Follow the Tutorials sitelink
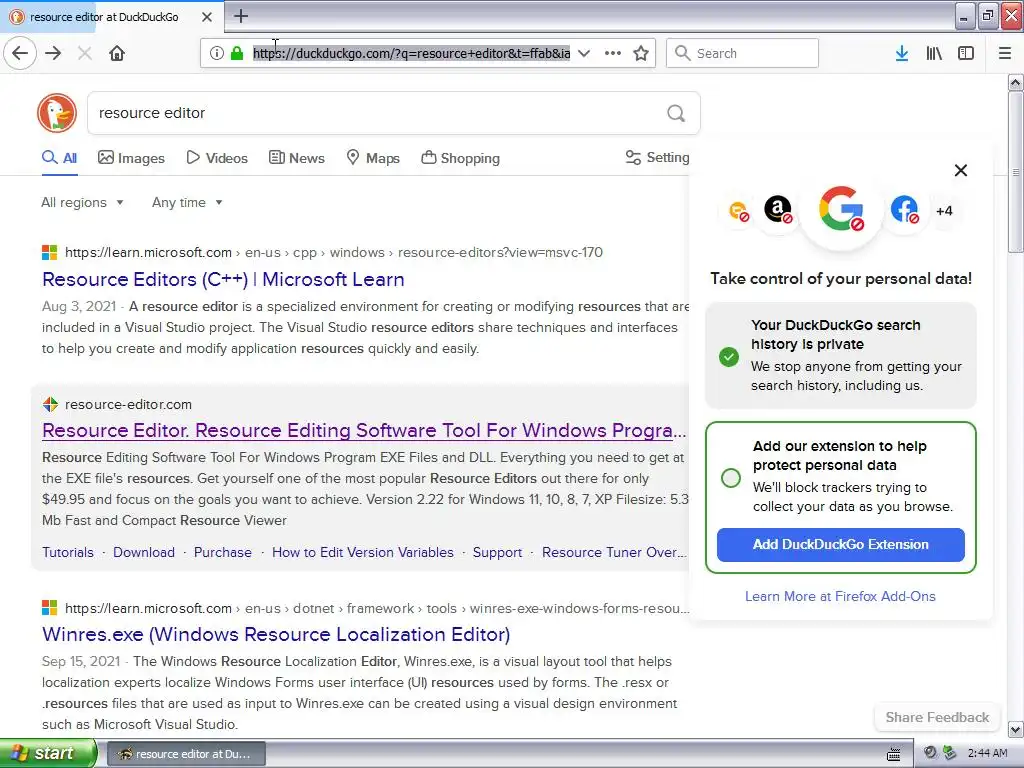Viewport: 1024px width, 768px height. point(68,552)
